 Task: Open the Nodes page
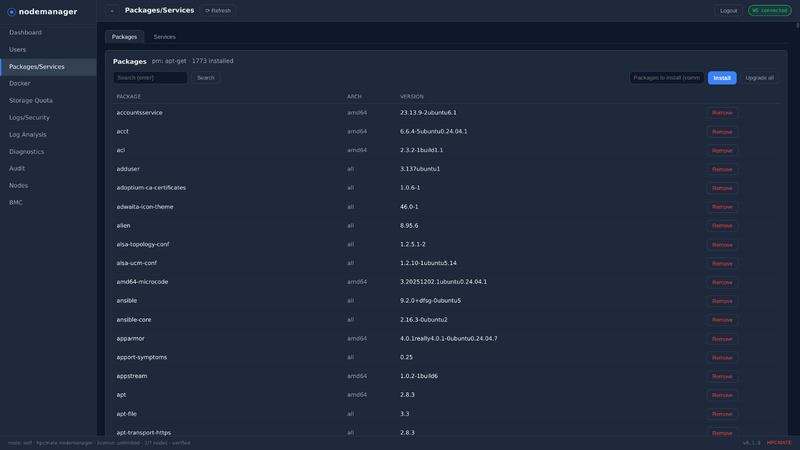(x=48, y=186)
